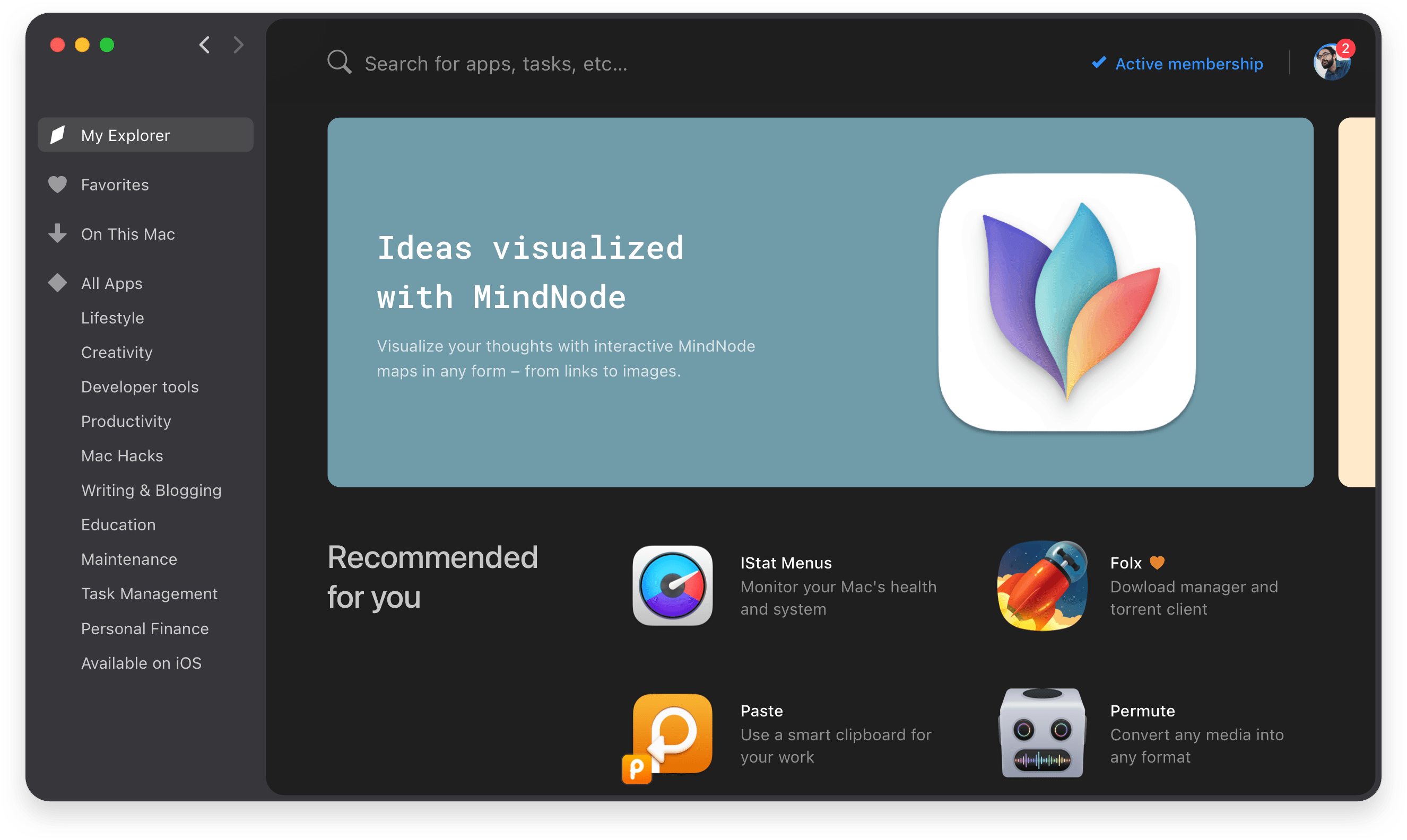Show the next cream-colored banner card

click(x=1356, y=302)
